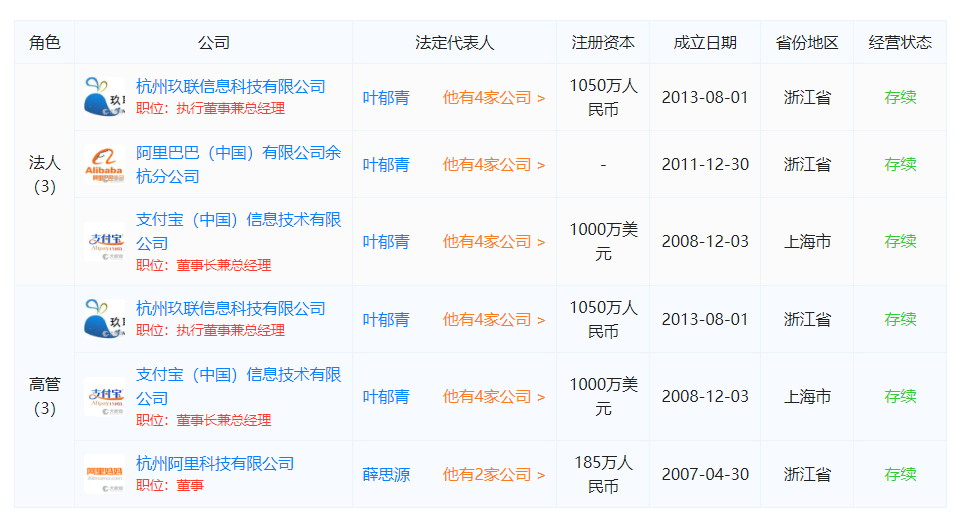Click the 支付宝 logo in the 法人 section

[x=105, y=242]
